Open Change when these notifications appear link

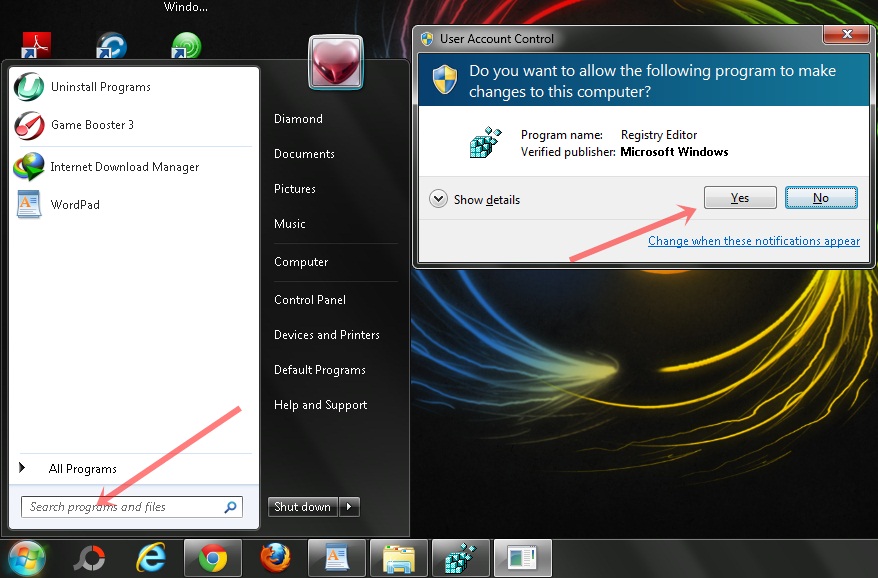(754, 241)
